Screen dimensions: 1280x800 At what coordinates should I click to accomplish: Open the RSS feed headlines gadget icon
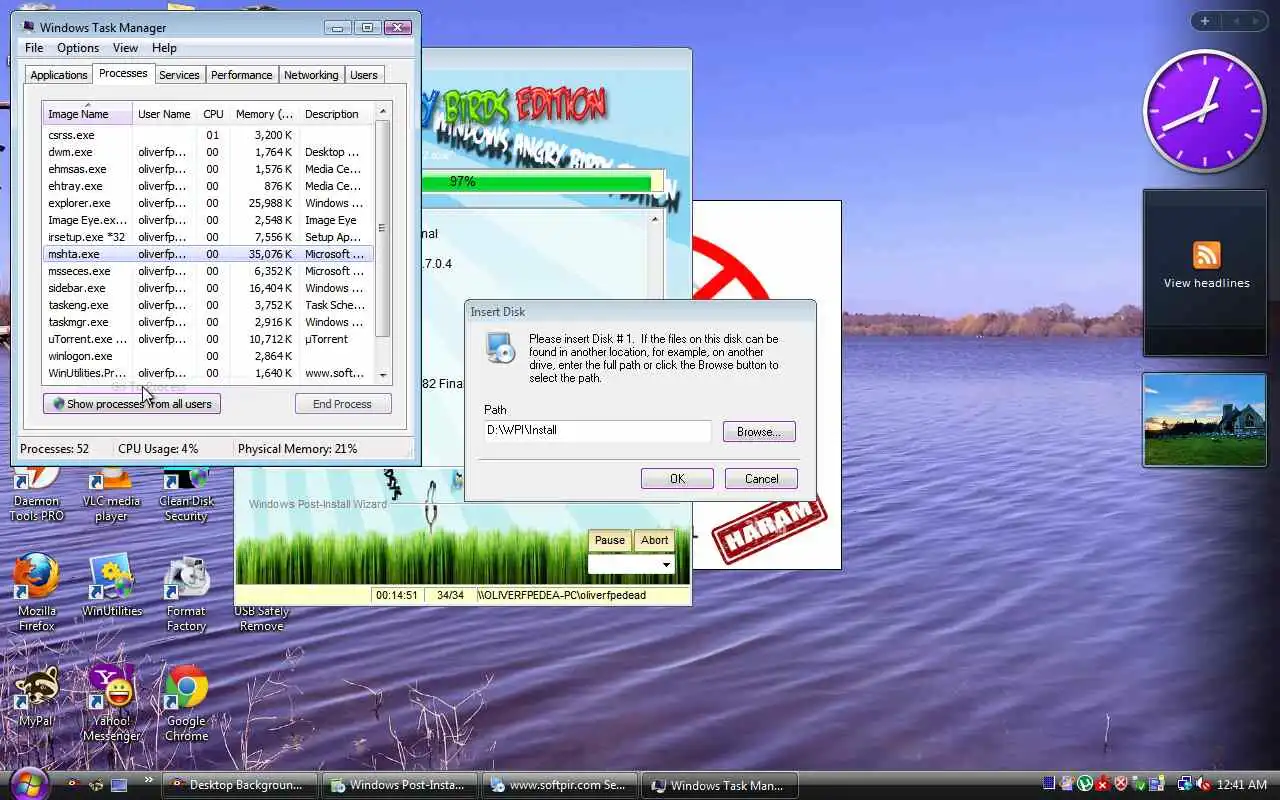[1206, 255]
